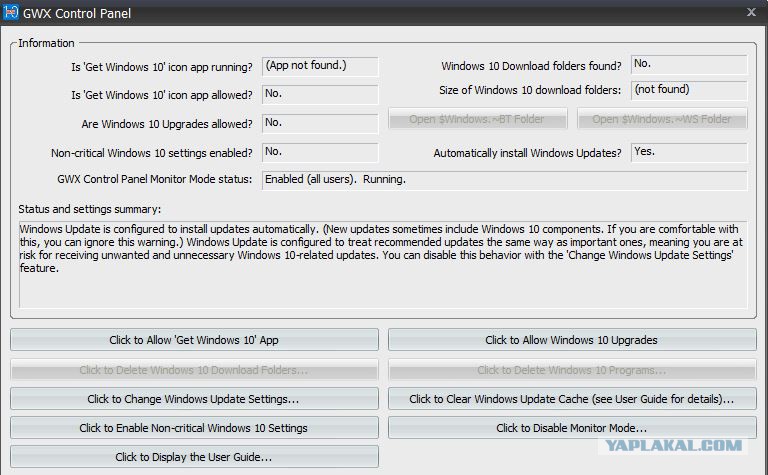Click to Allow 'Get Windows 10' App
This screenshot has height=475, width=768.
pos(194,340)
